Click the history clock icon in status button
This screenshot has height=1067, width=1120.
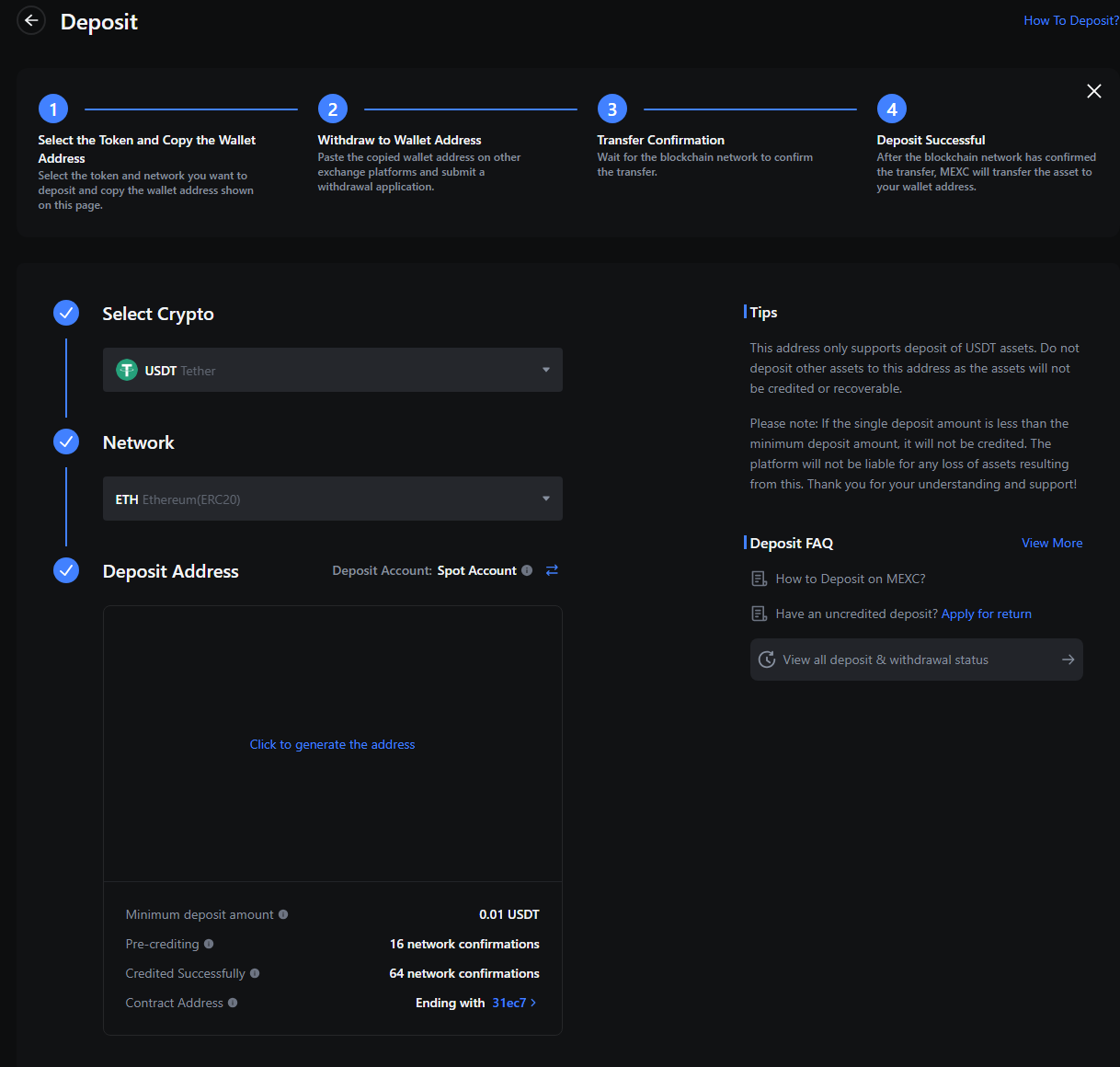767,660
